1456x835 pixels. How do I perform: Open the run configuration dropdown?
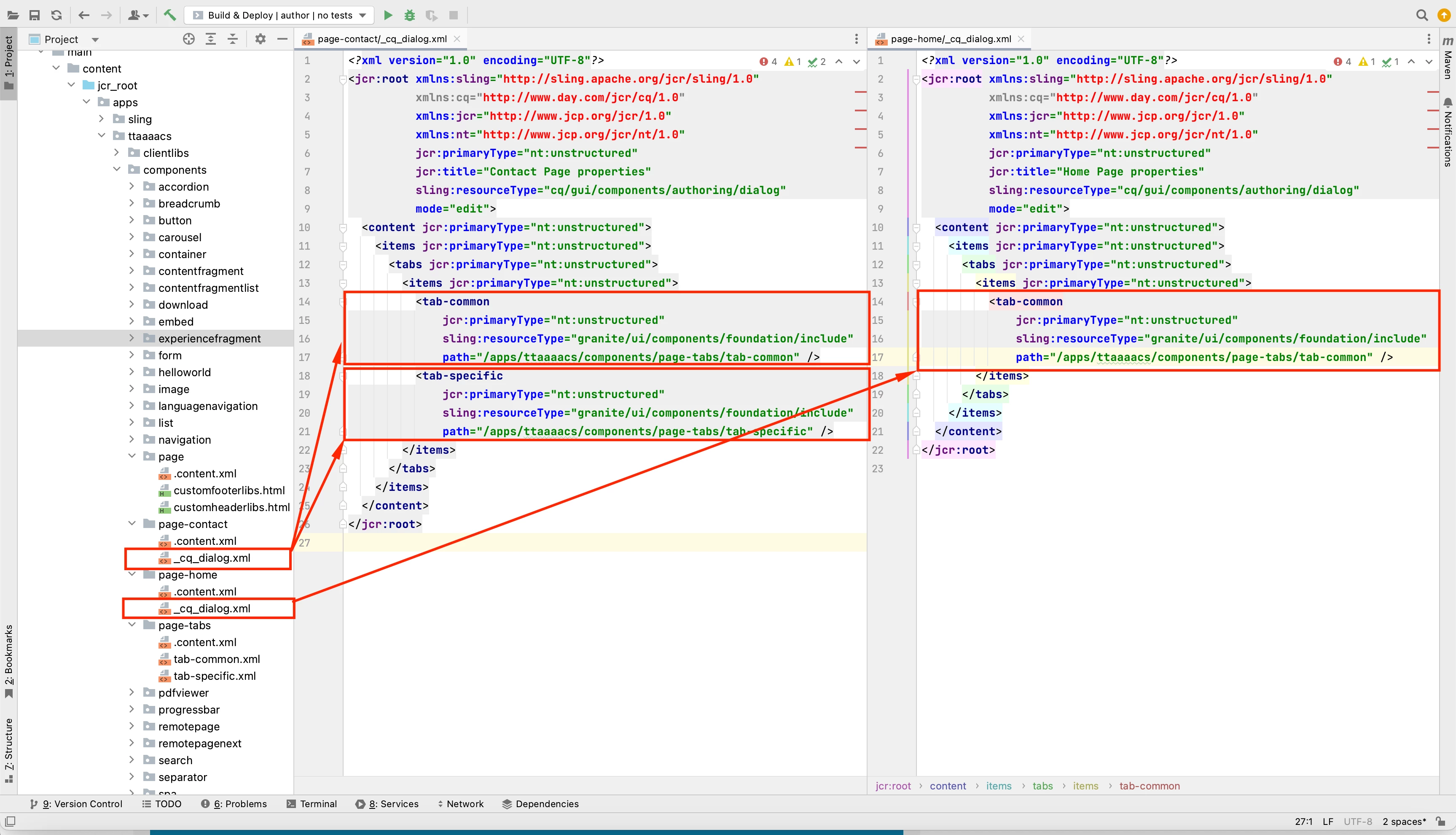point(363,15)
